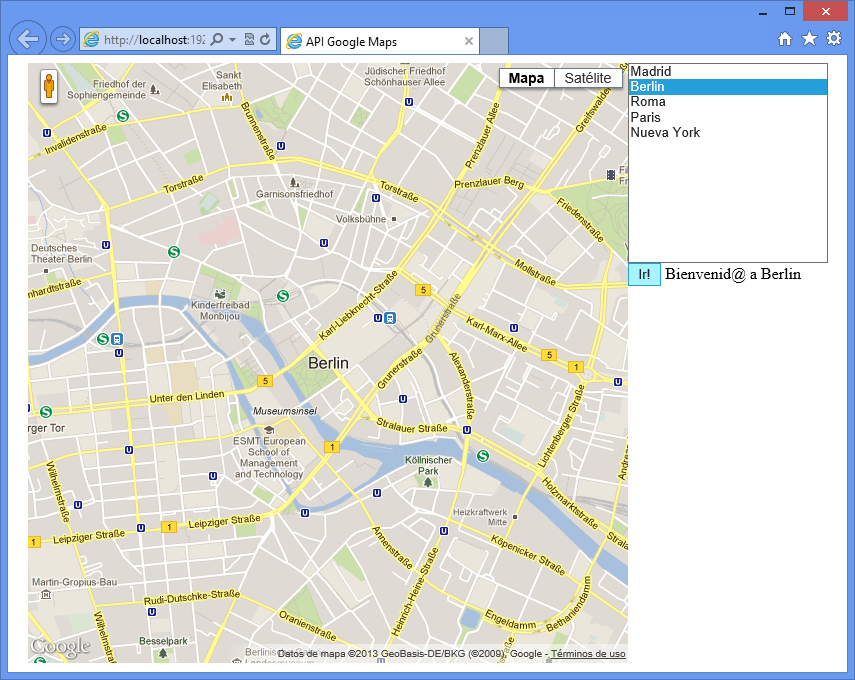This screenshot has width=855, height=680.
Task: Click the search magnifier in the address bar
Action: point(216,39)
